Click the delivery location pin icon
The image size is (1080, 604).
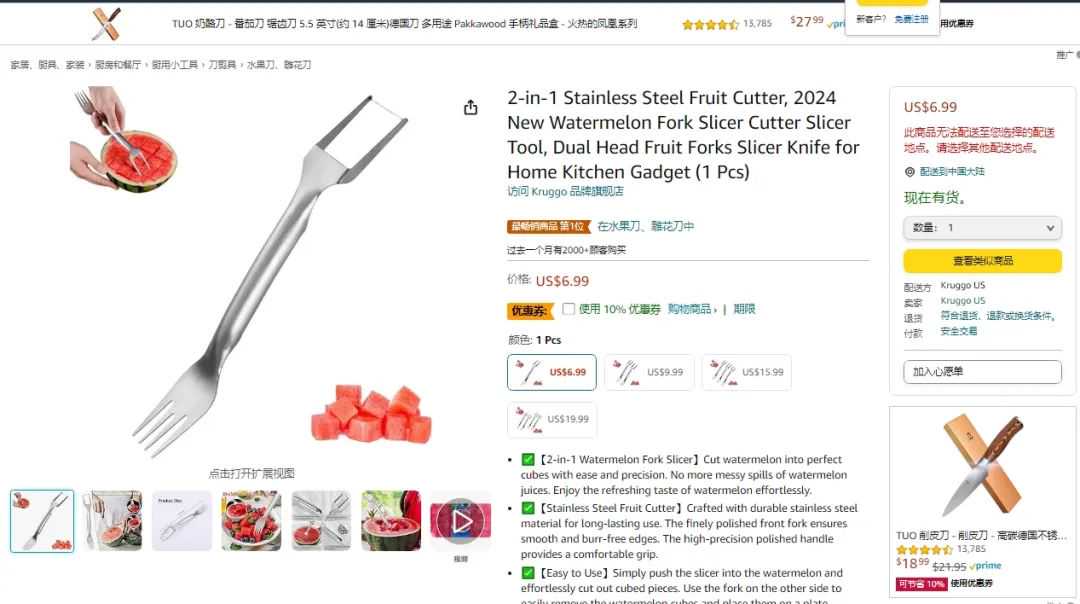coord(909,171)
